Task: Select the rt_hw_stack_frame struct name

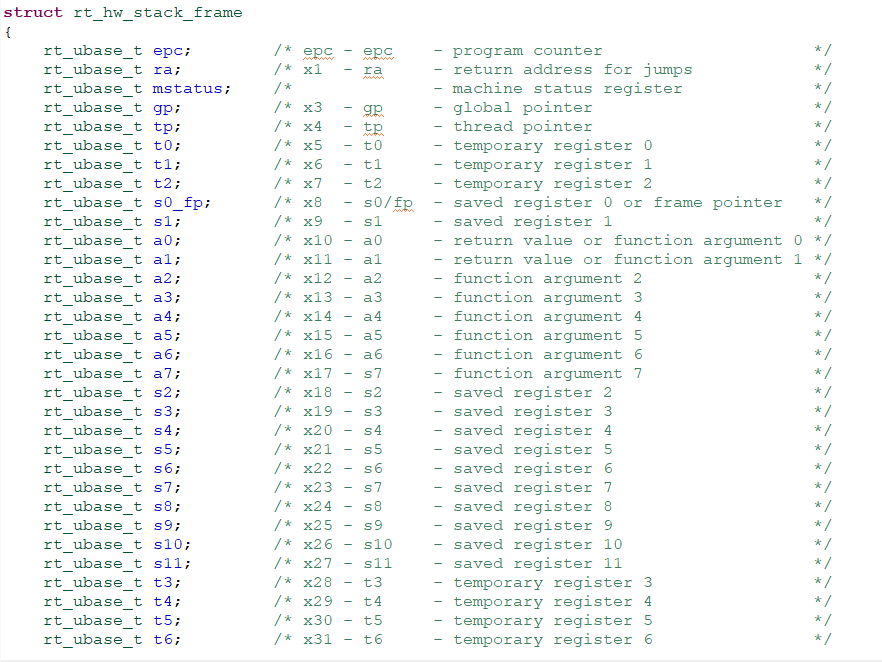Action: point(158,13)
